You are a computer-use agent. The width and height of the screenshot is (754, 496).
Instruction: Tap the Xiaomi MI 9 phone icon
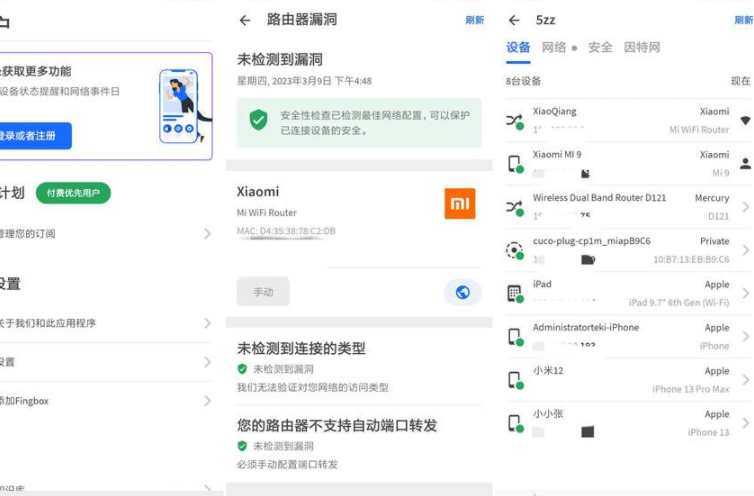(515, 164)
